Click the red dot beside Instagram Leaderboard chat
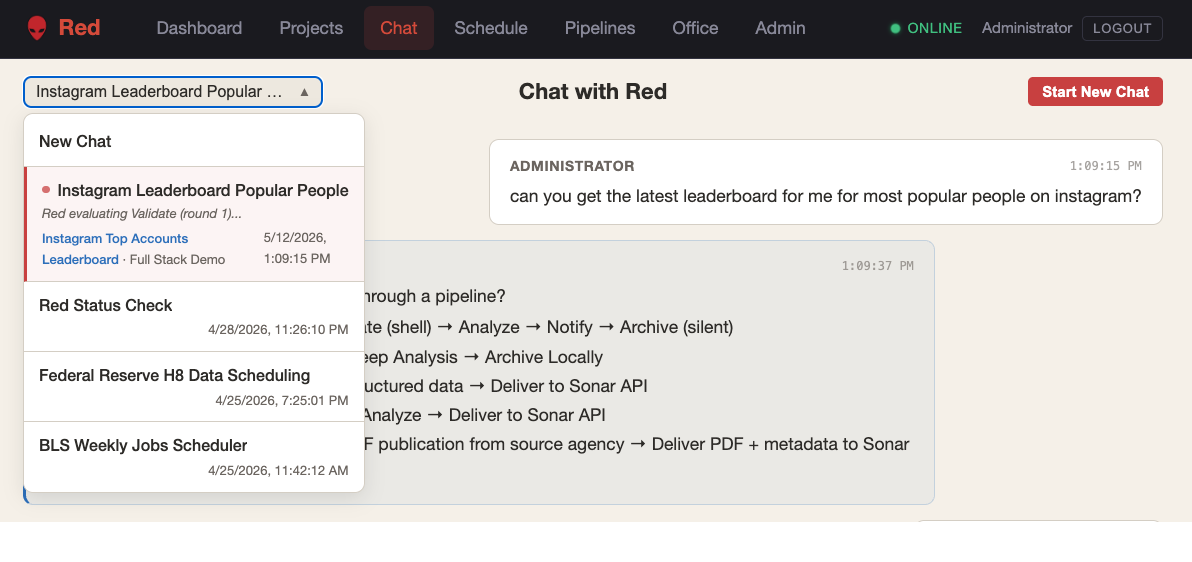The width and height of the screenshot is (1192, 562). pyautogui.click(x=46, y=190)
